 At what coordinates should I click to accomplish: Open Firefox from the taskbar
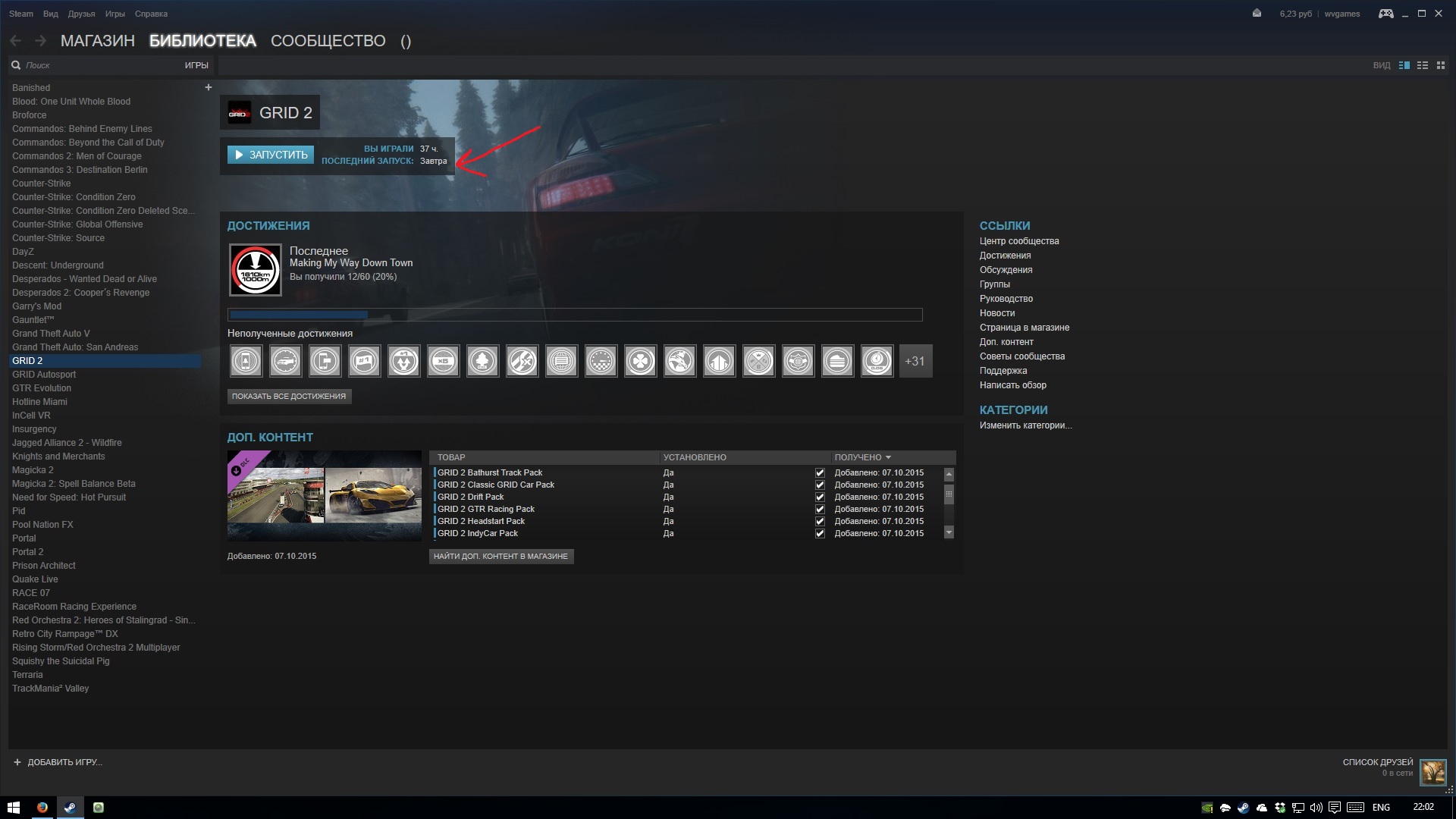(42, 808)
